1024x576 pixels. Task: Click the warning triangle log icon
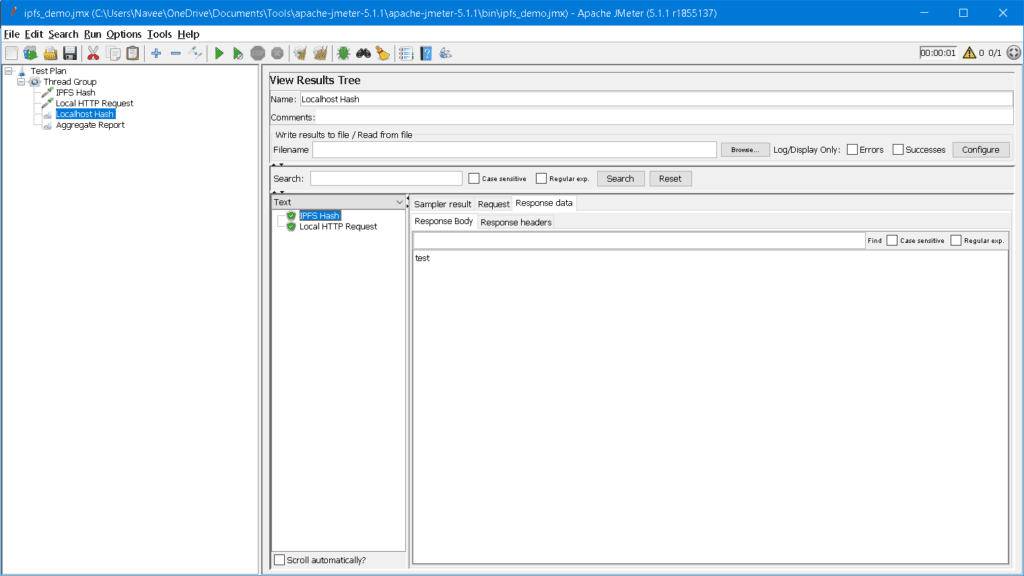969,53
